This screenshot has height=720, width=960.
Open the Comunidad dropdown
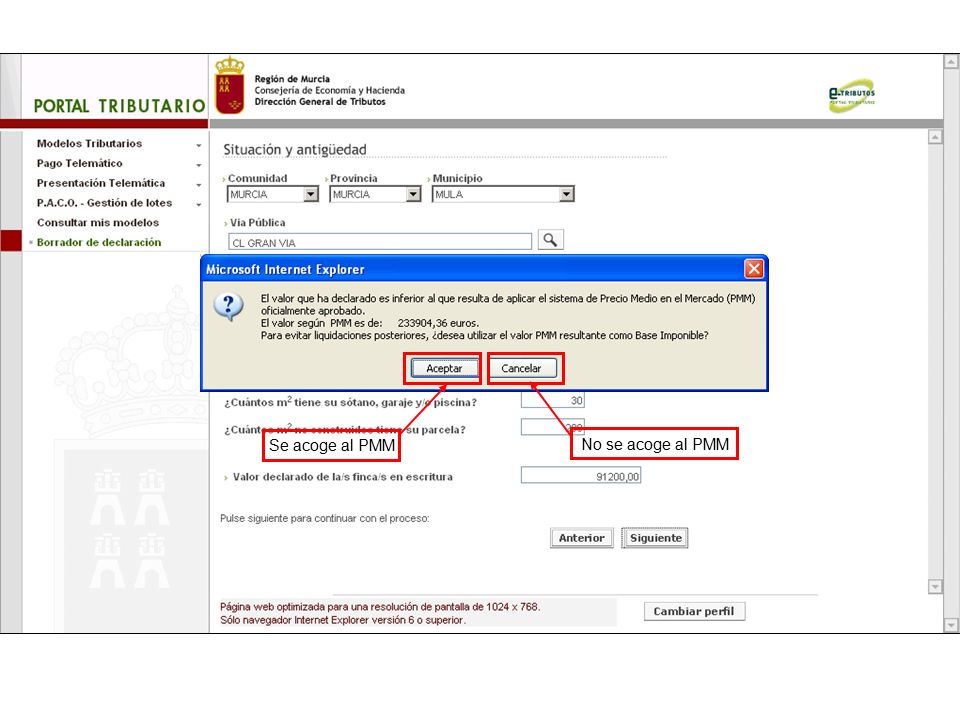(311, 194)
